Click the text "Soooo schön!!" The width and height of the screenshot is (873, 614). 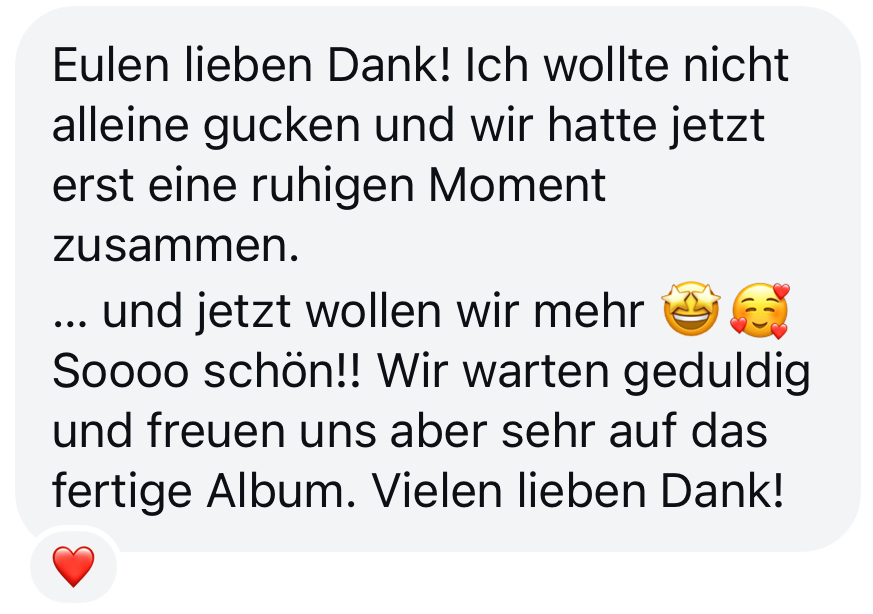tap(207, 371)
